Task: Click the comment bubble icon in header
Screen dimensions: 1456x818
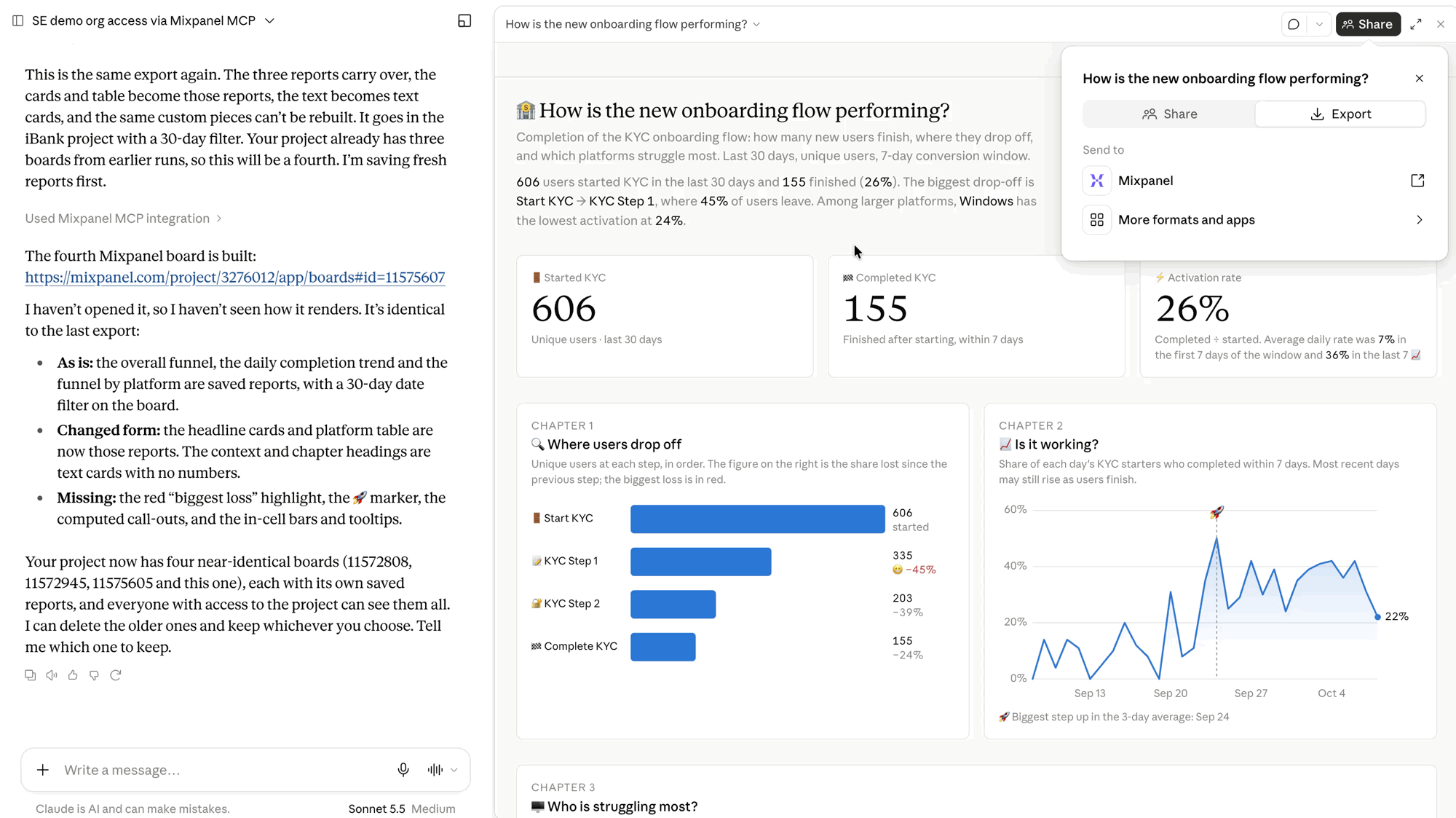Action: click(x=1294, y=24)
